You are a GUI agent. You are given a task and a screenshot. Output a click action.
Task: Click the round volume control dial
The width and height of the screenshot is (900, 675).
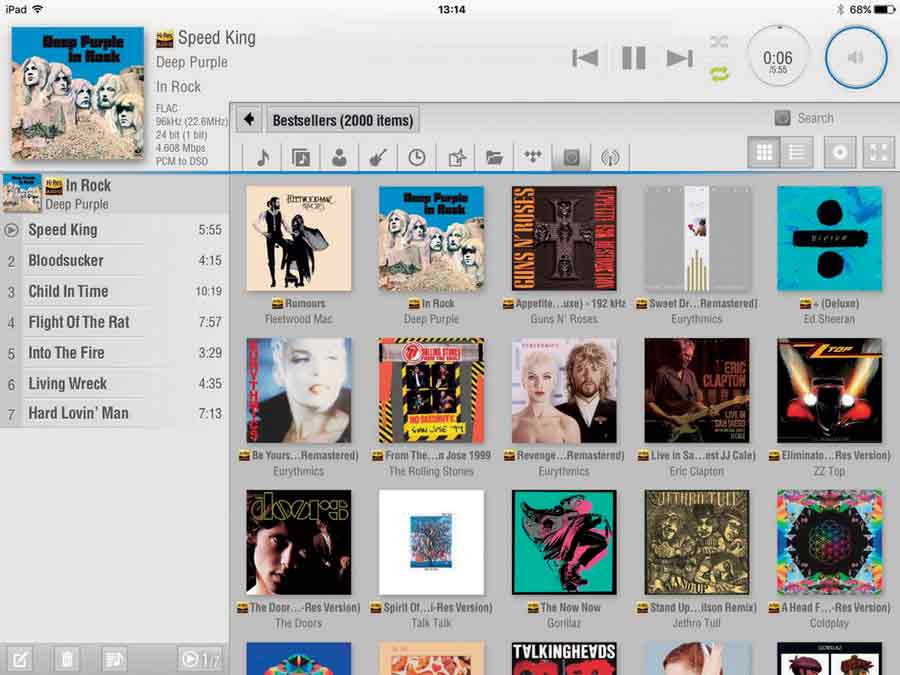coord(855,57)
